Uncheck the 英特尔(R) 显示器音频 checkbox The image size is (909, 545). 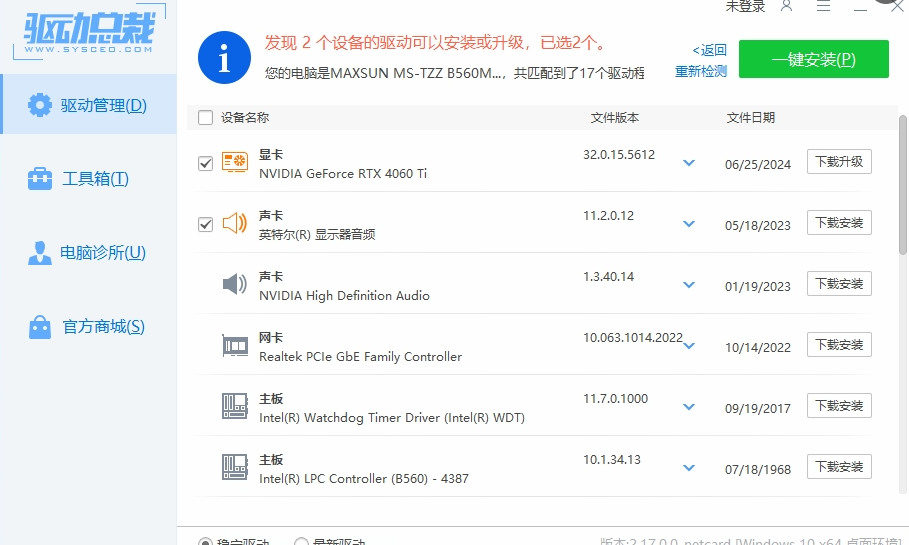(x=205, y=224)
